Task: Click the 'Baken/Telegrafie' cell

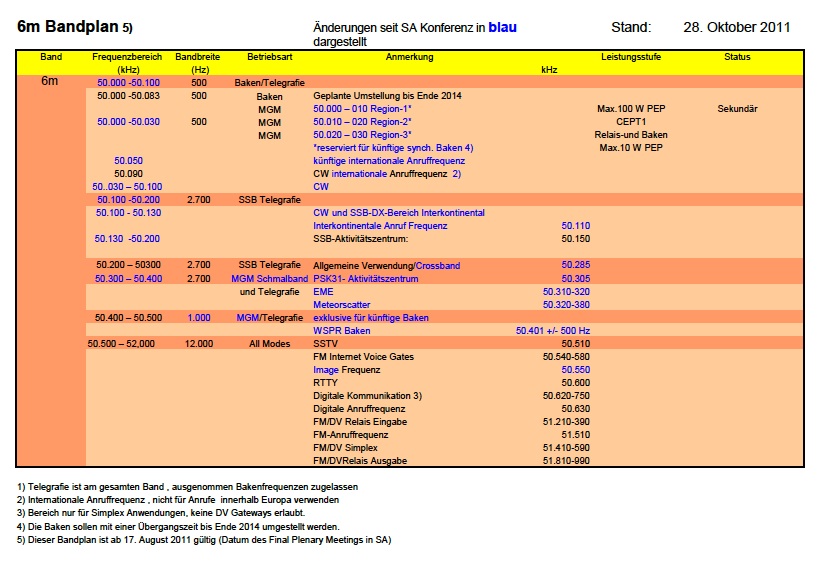Action: [x=269, y=82]
